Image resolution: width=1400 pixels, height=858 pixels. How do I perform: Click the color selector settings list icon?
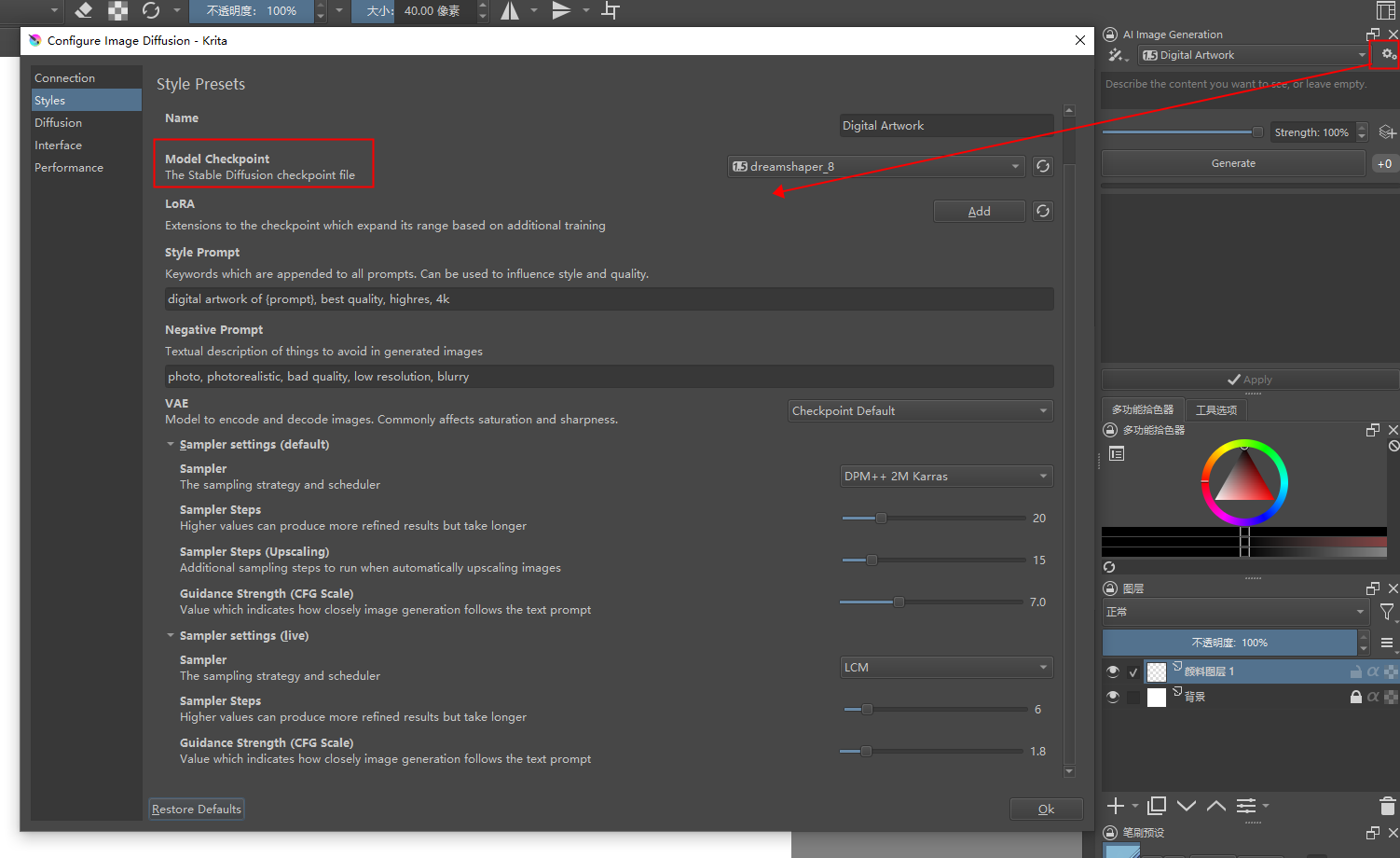tap(1117, 453)
